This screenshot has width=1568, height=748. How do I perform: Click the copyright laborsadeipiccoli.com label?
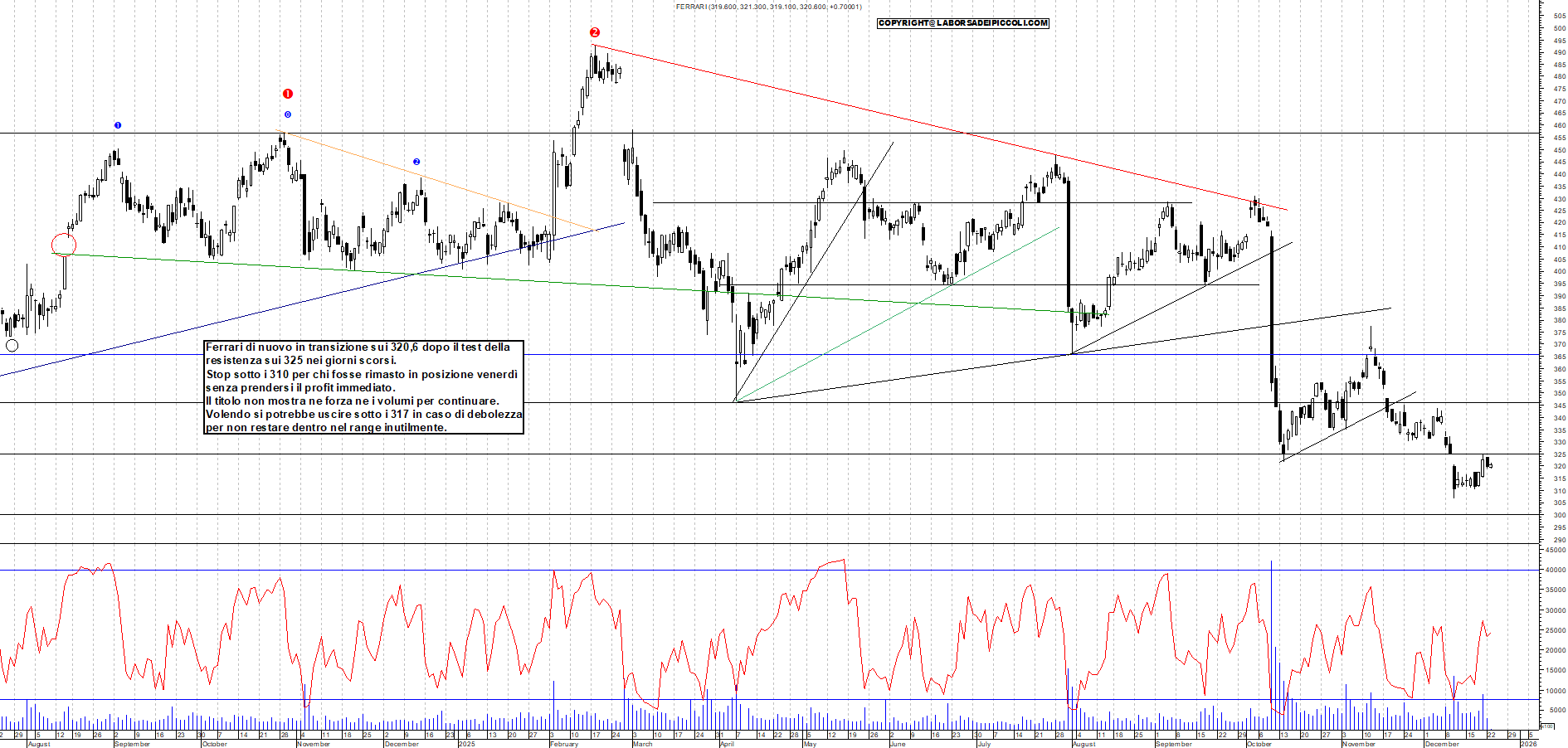pos(962,23)
